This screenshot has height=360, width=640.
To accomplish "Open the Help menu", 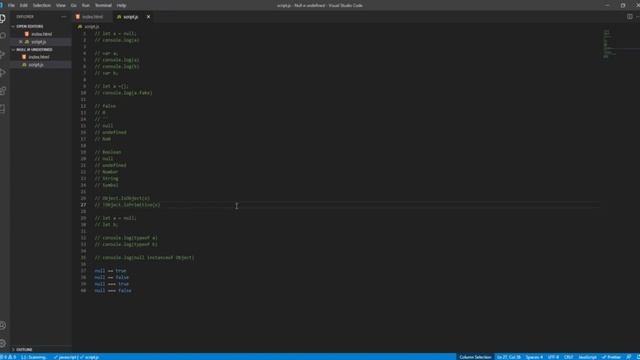I will pos(121,5).
